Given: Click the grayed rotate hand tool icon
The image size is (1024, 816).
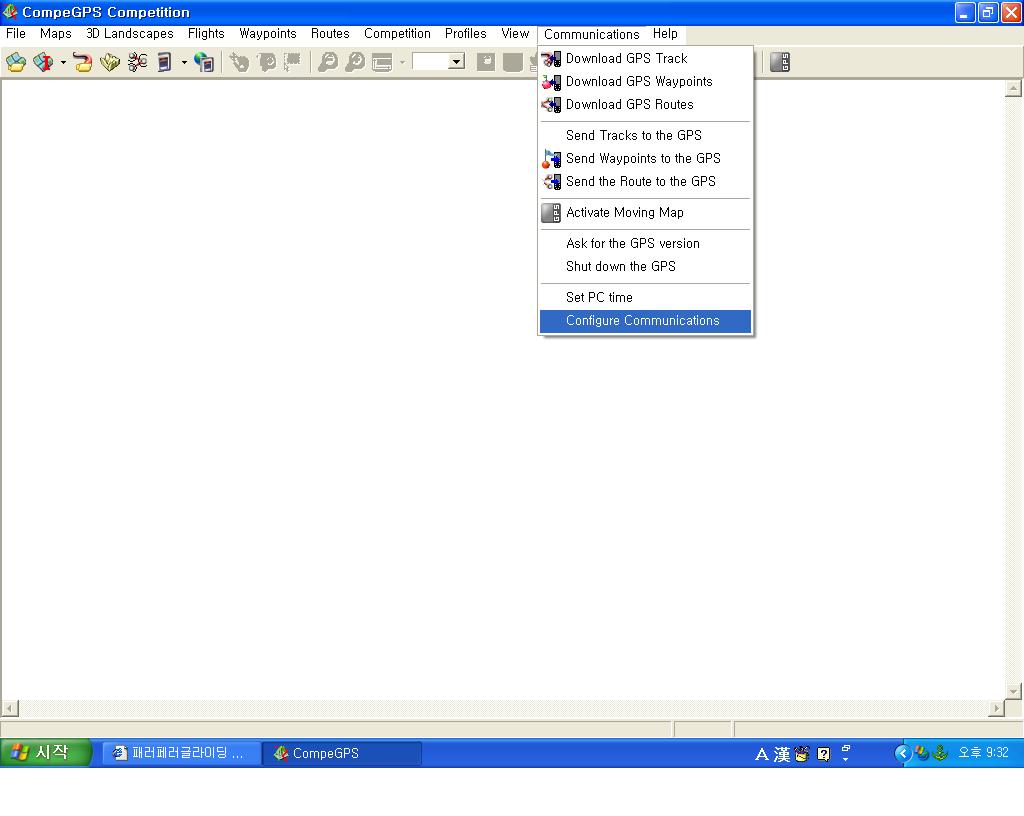Looking at the screenshot, I should click(x=266, y=63).
